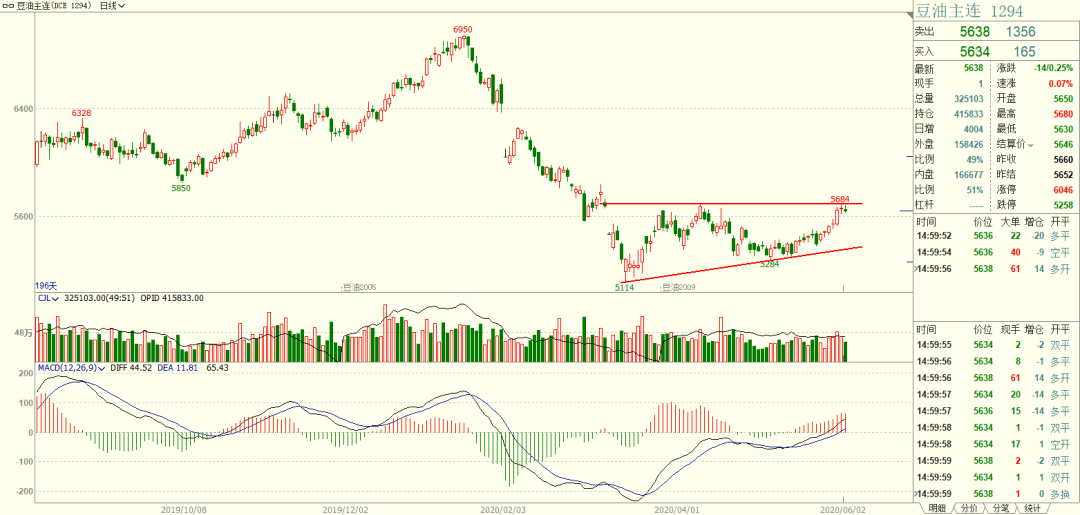Click the 6950 peak price label
Viewport: 1080px width, 515px height.
(x=462, y=30)
